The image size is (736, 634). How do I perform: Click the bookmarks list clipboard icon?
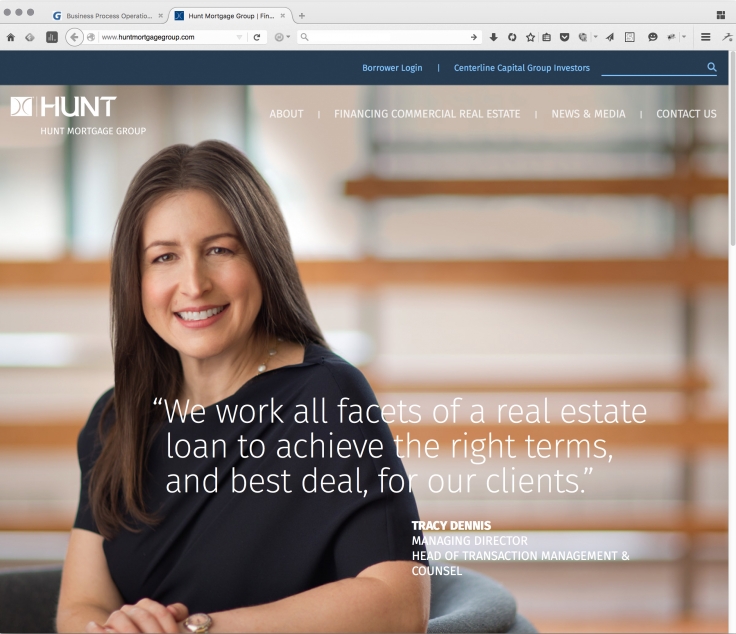click(x=547, y=37)
